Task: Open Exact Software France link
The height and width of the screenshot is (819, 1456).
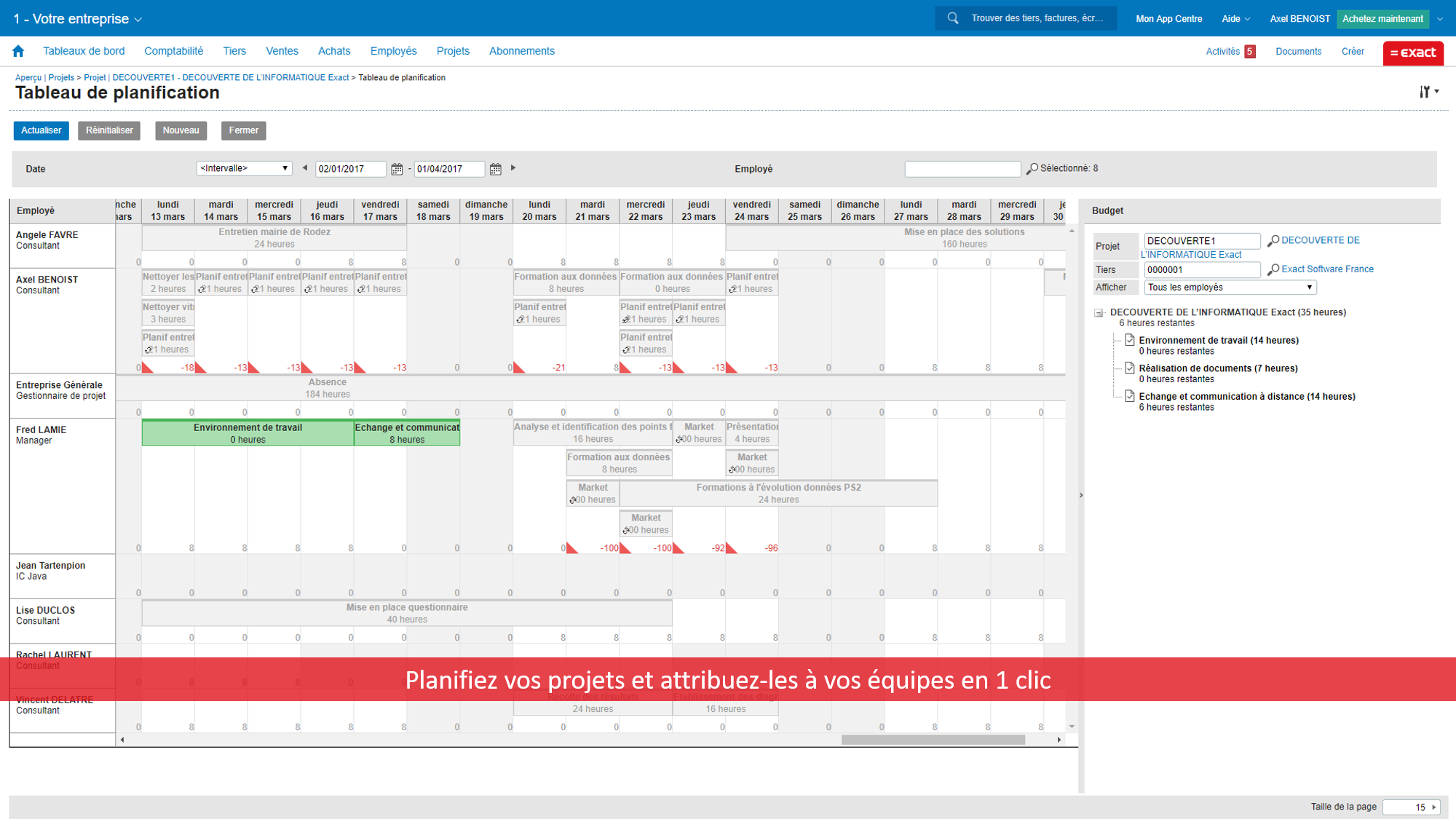Action: (x=1327, y=269)
